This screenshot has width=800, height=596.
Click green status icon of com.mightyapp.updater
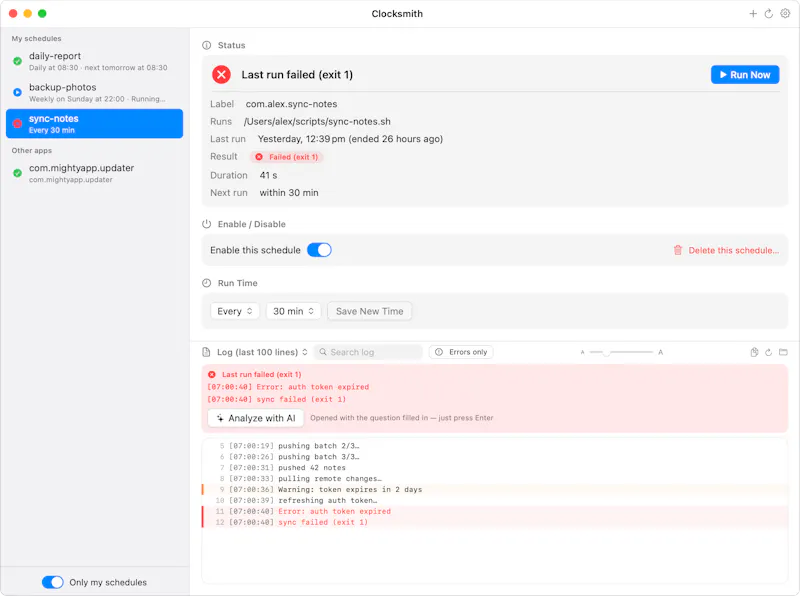click(x=17, y=173)
